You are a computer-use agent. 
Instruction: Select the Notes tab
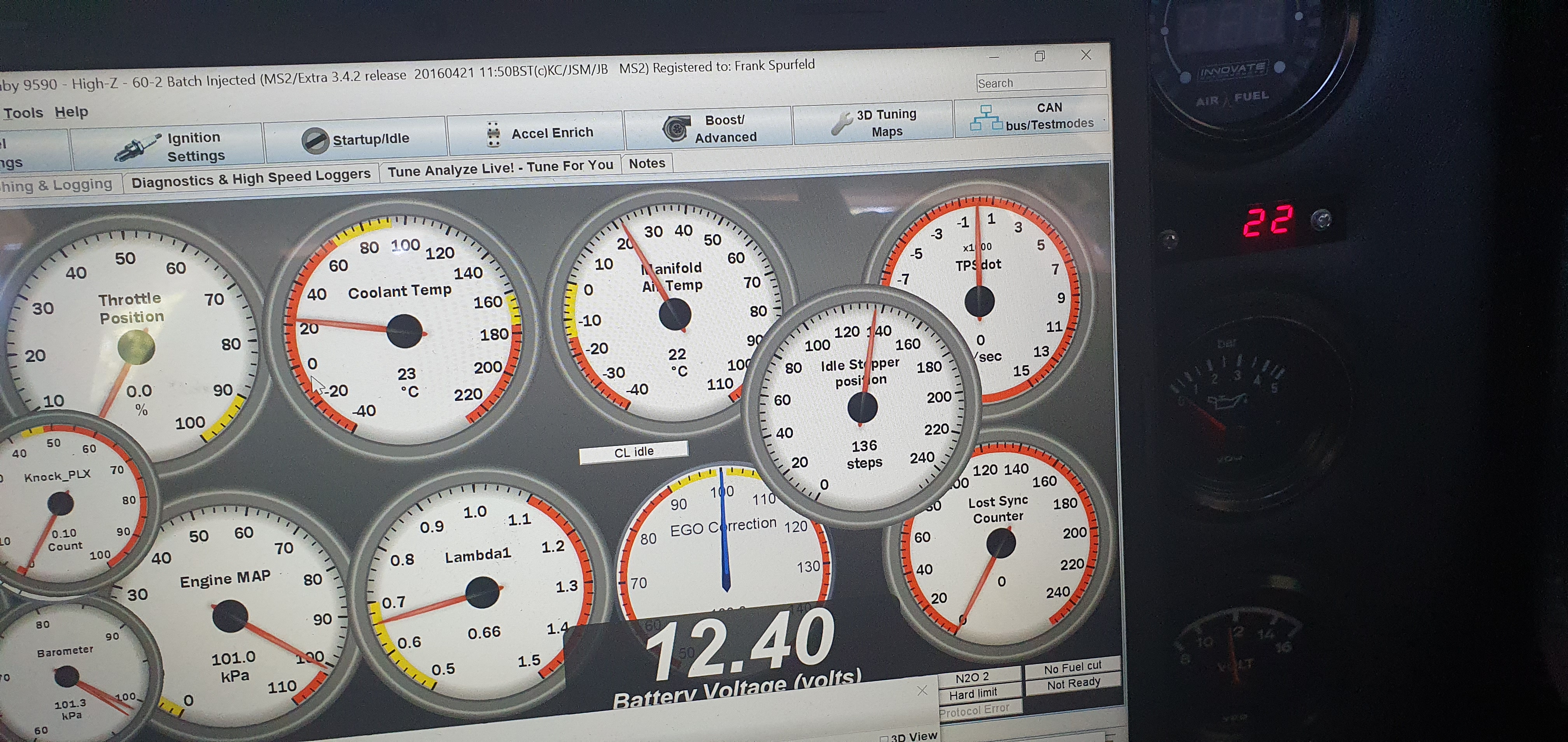pos(646,163)
